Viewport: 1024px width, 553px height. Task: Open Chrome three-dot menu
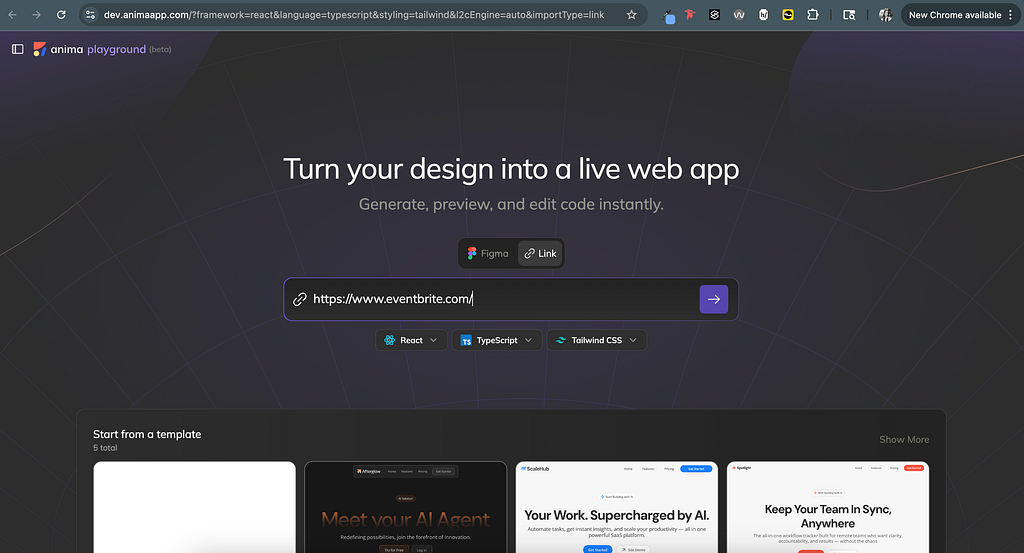[1010, 14]
